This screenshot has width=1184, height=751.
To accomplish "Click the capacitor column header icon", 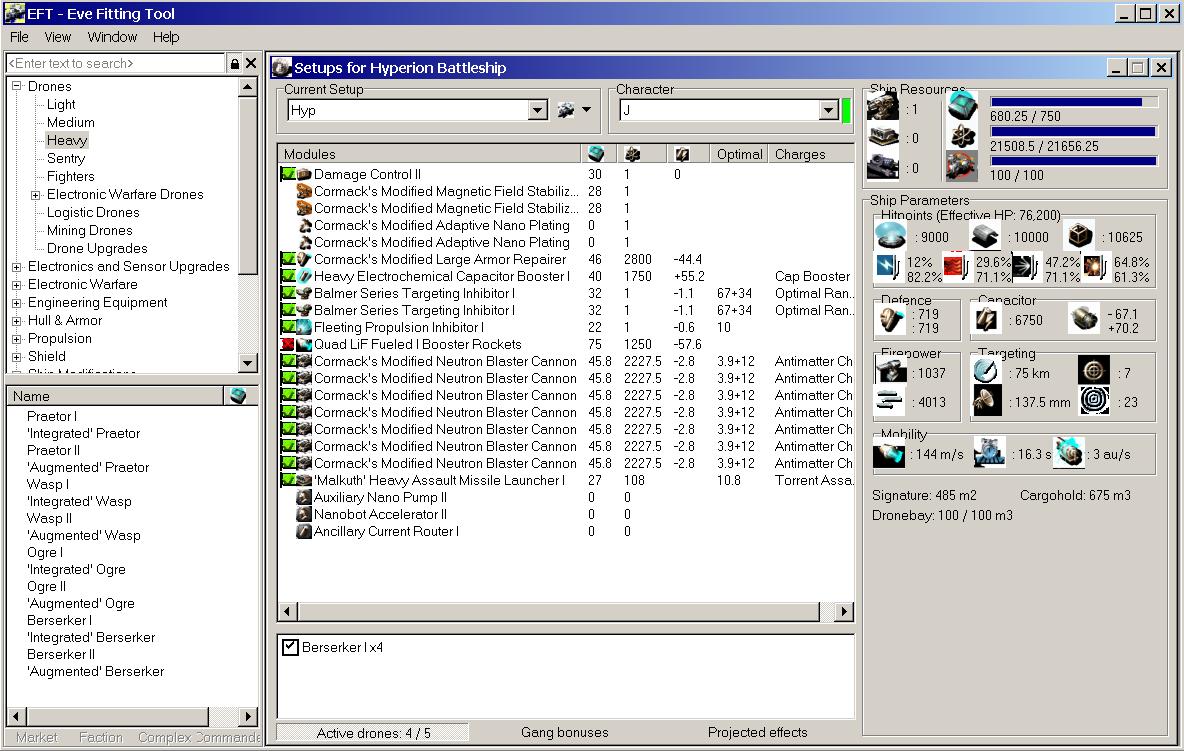I will 682,154.
